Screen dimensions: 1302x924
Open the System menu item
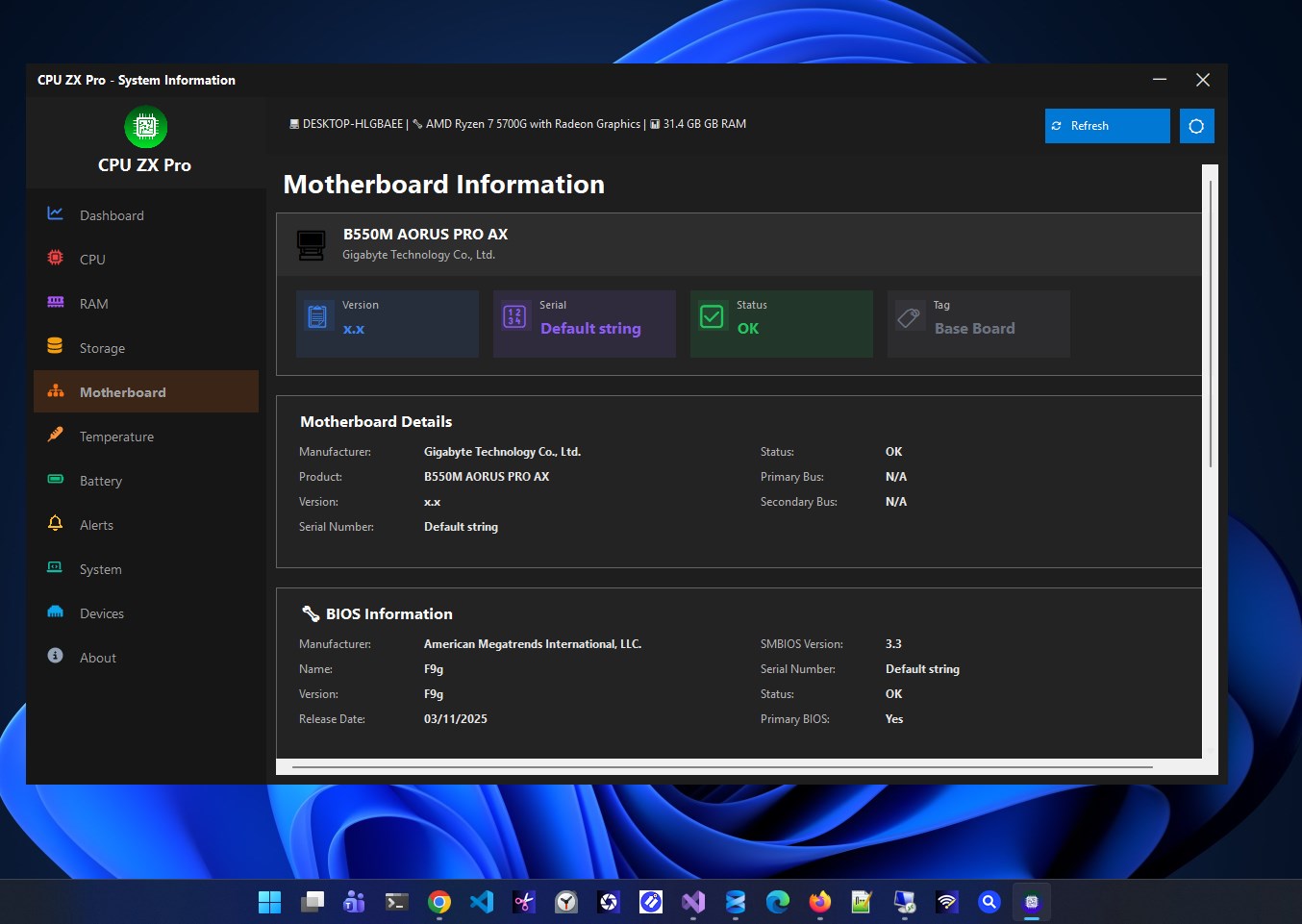click(100, 569)
